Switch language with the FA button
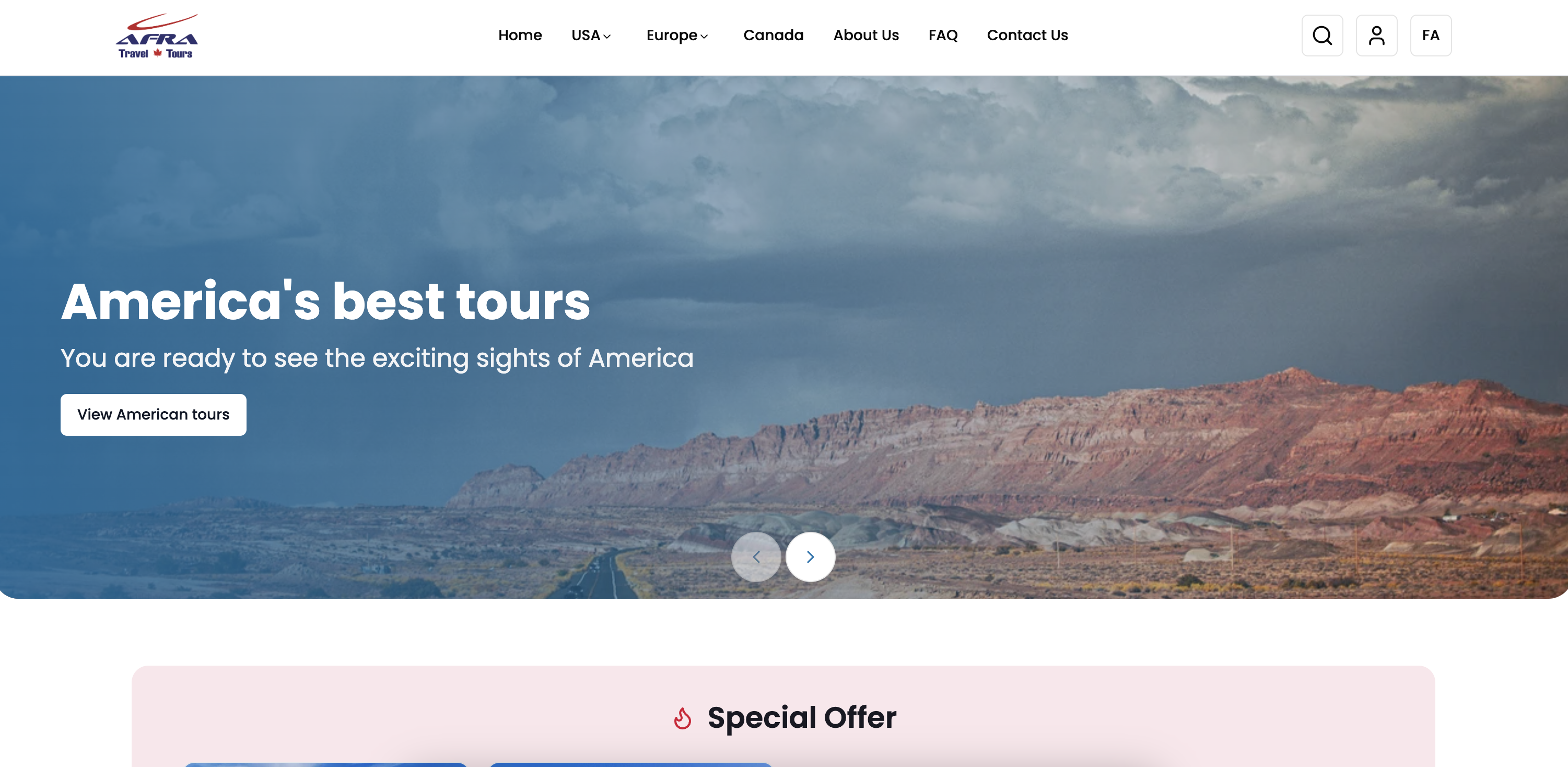This screenshot has height=767, width=1568. pyautogui.click(x=1431, y=36)
